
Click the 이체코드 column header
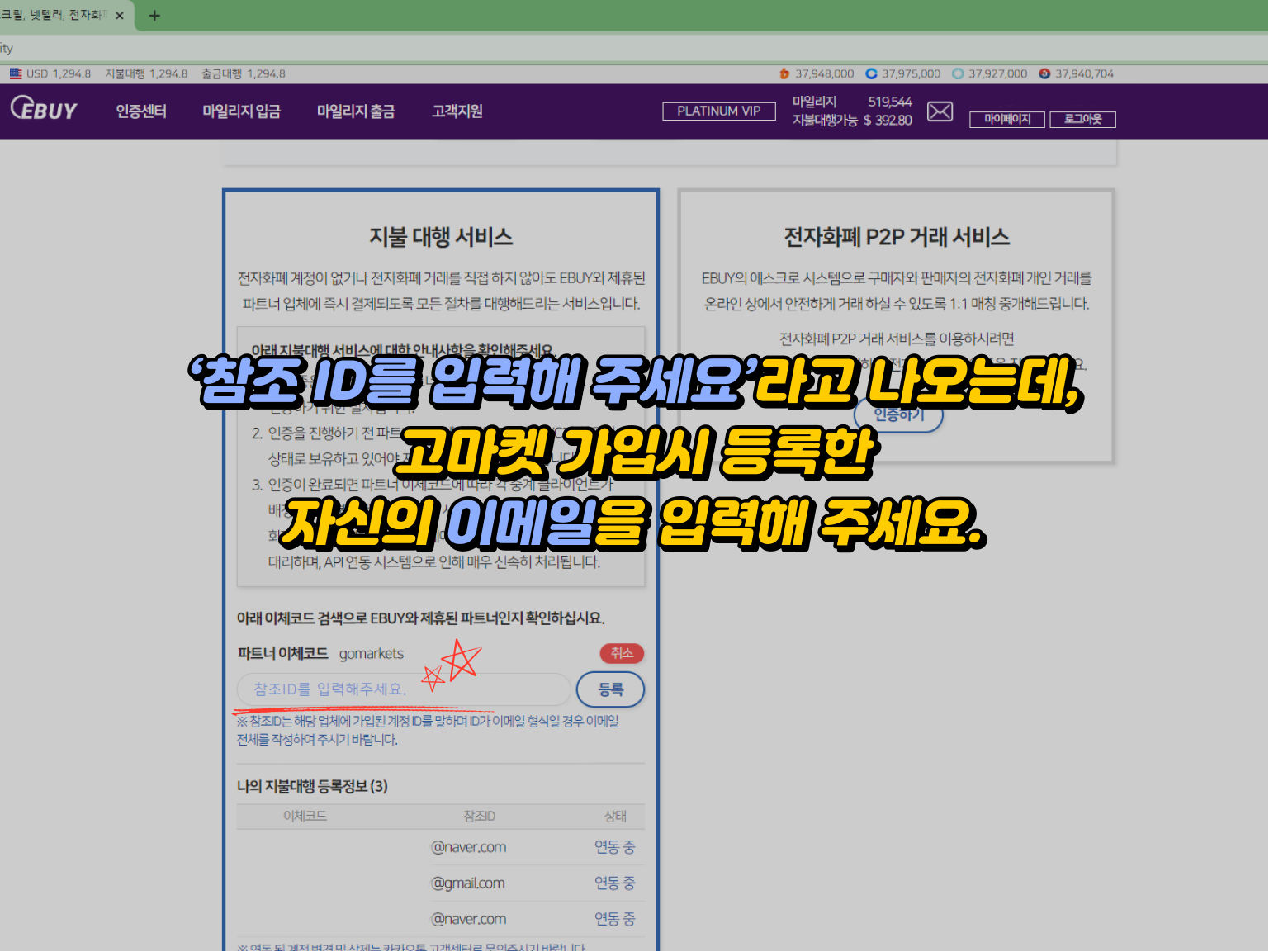coord(305,816)
